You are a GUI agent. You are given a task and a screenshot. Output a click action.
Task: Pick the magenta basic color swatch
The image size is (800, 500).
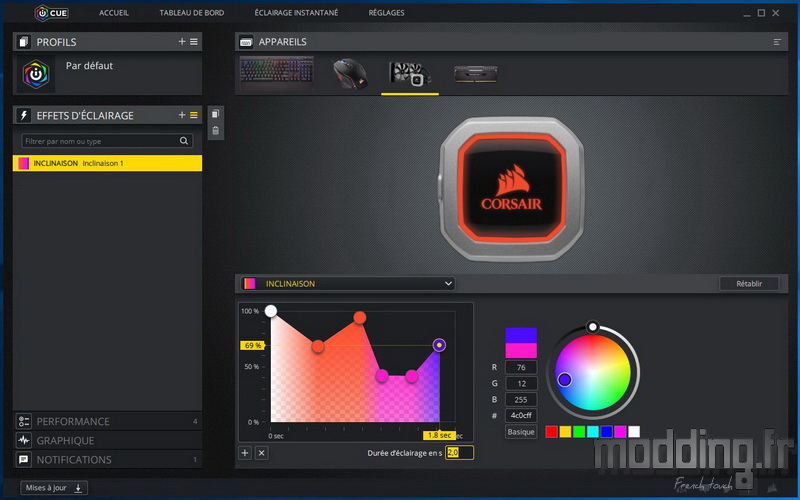pos(620,432)
